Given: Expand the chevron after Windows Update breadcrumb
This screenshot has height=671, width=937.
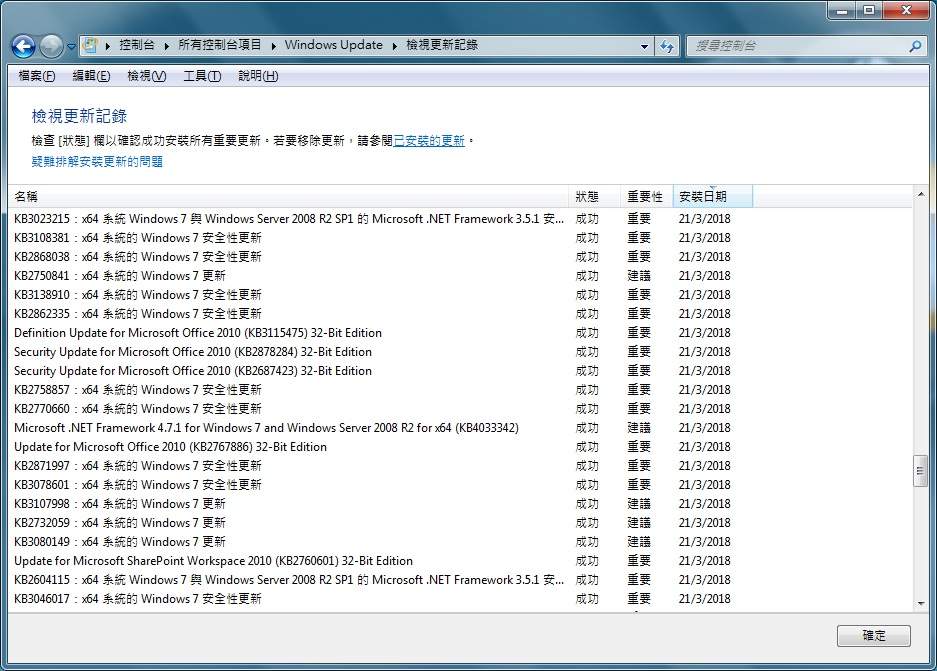Looking at the screenshot, I should pyautogui.click(x=394, y=45).
